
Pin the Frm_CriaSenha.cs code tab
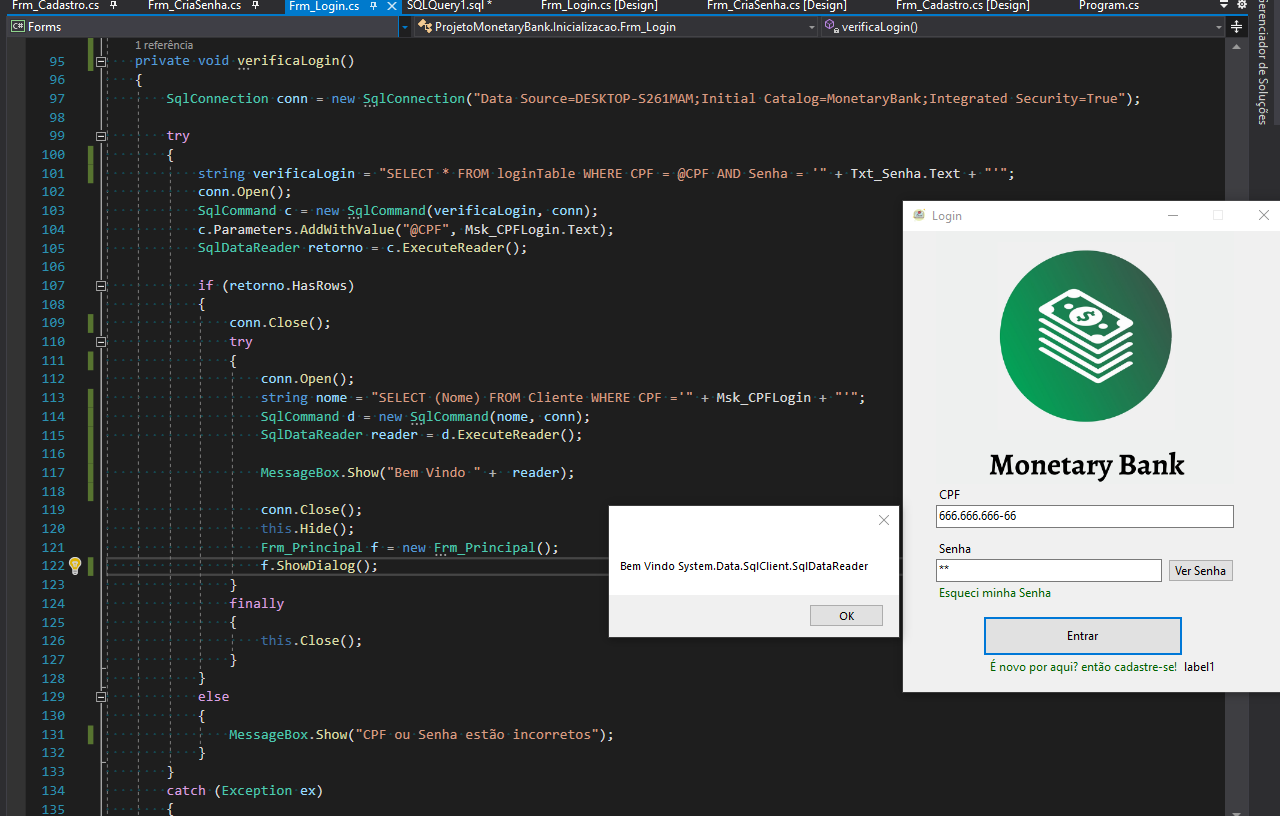(x=256, y=6)
